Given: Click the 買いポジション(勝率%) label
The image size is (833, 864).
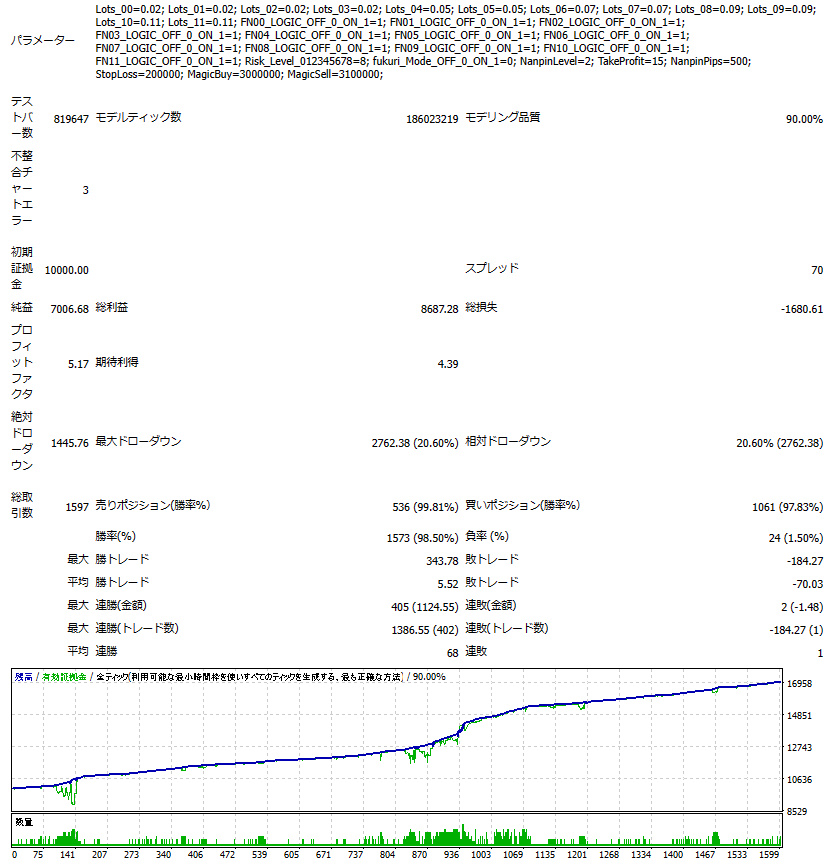Looking at the screenshot, I should tap(522, 505).
